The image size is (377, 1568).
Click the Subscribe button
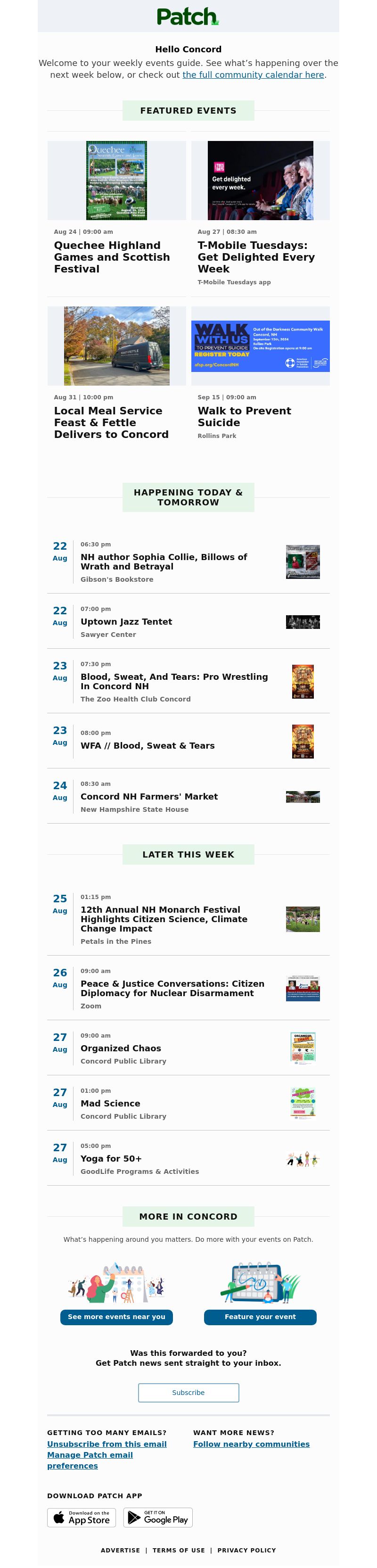tap(188, 1393)
